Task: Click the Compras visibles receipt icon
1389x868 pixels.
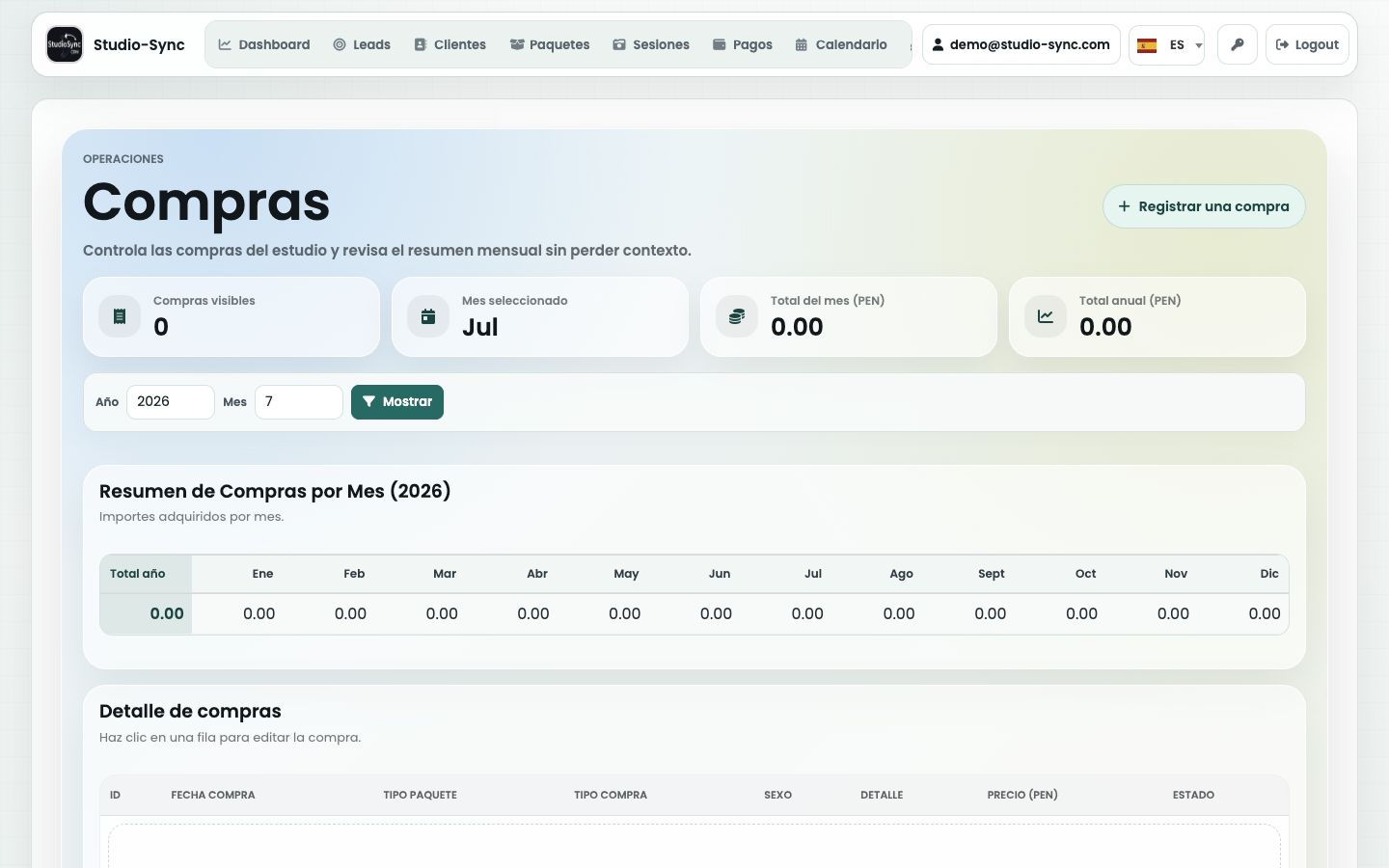Action: [120, 316]
